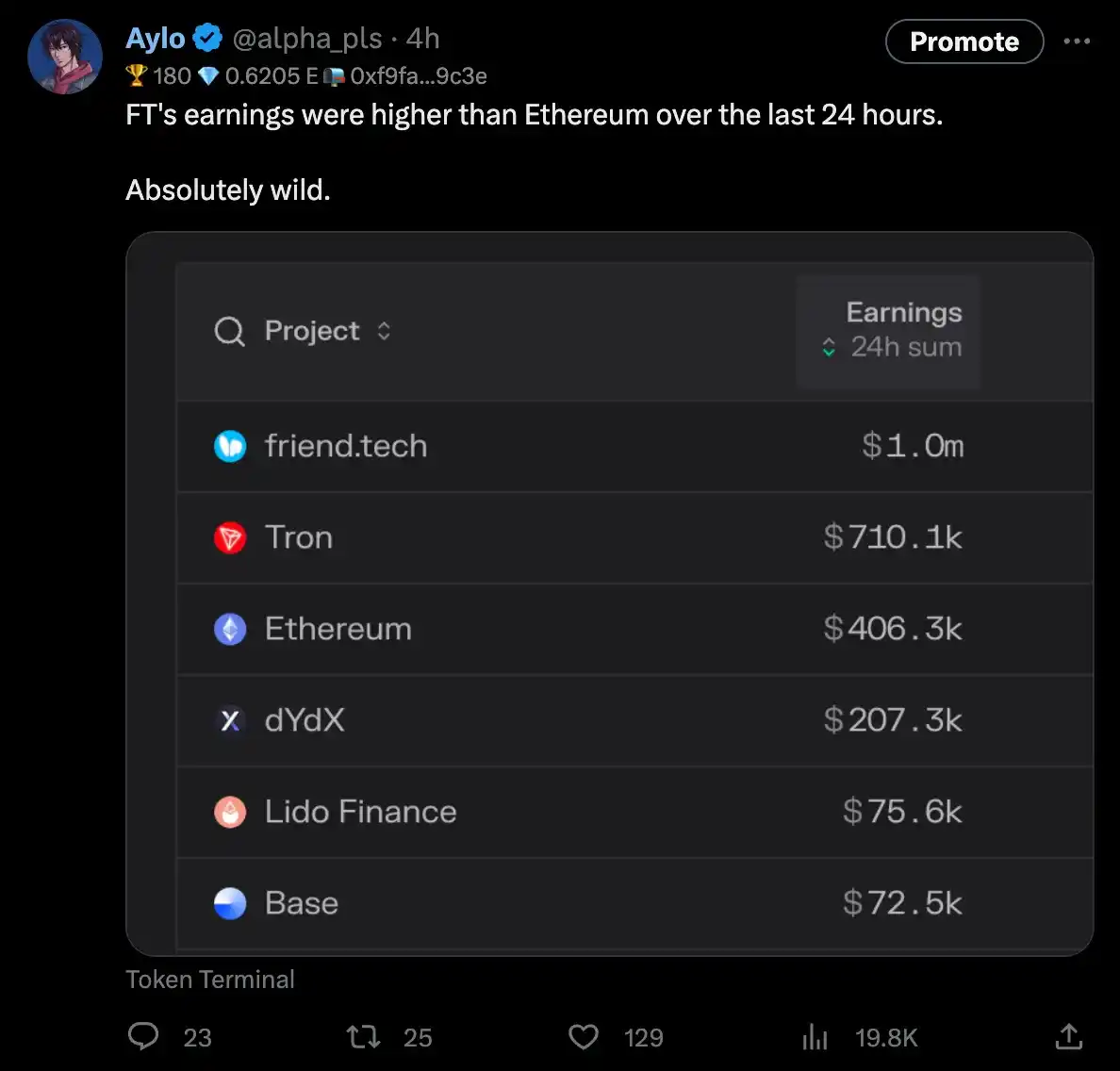Screen dimensions: 1120x1071
Task: Sort by Project column arrows
Action: [x=384, y=331]
